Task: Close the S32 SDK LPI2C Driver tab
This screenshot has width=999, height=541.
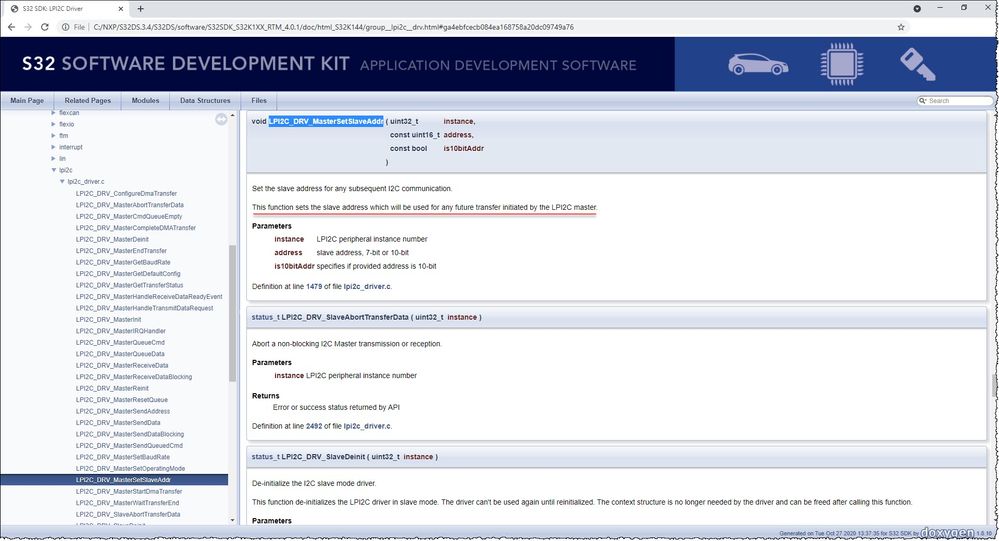Action: coord(120,8)
